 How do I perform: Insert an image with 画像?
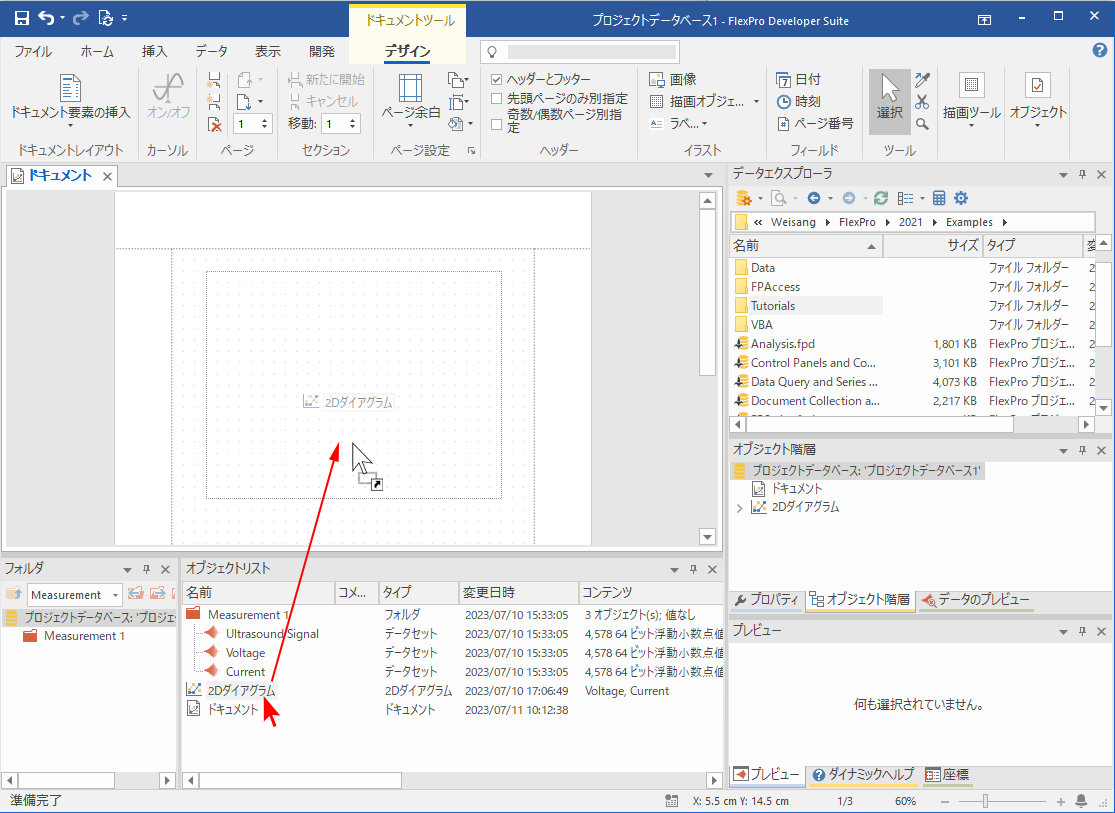(673, 80)
